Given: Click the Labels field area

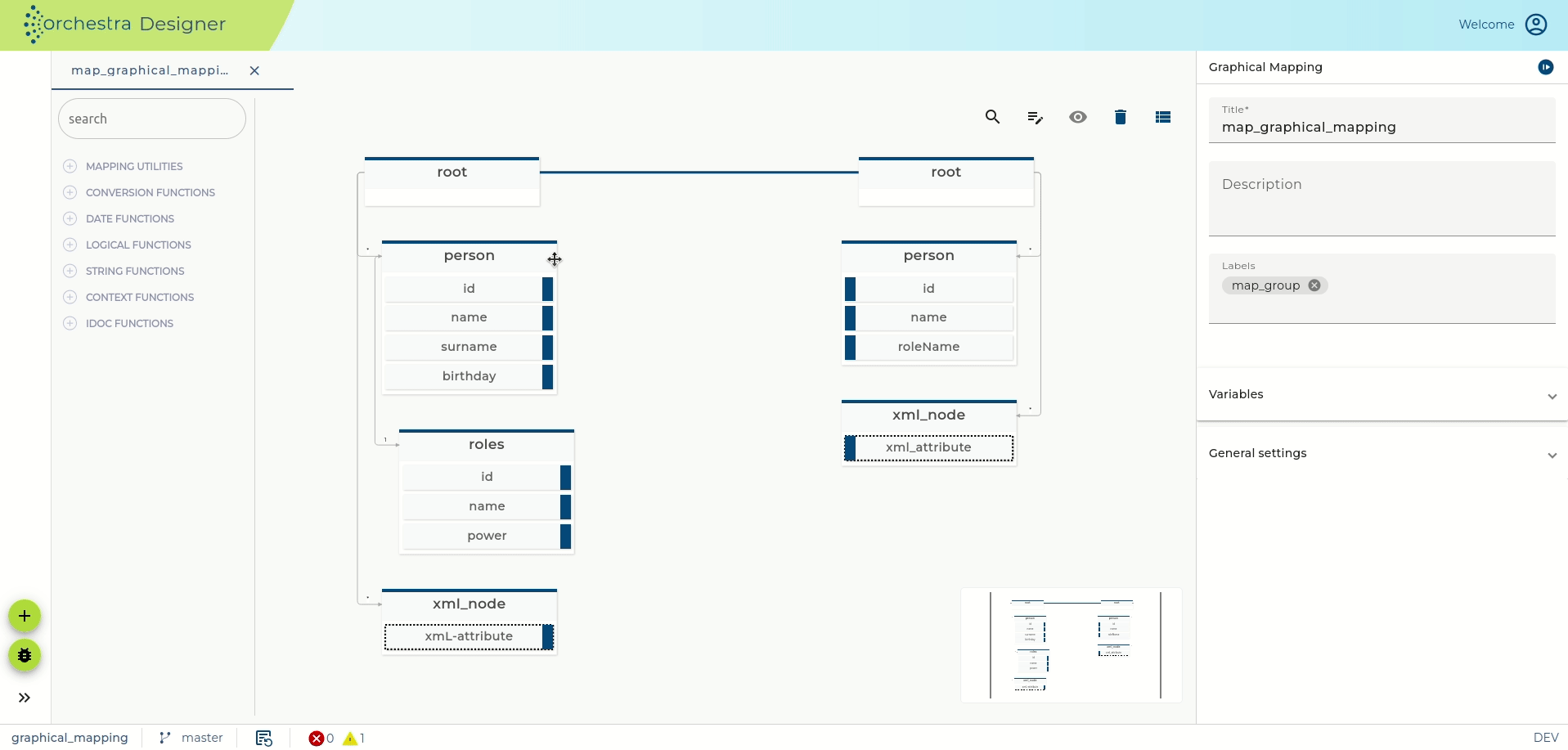Looking at the screenshot, I should (x=1382, y=289).
